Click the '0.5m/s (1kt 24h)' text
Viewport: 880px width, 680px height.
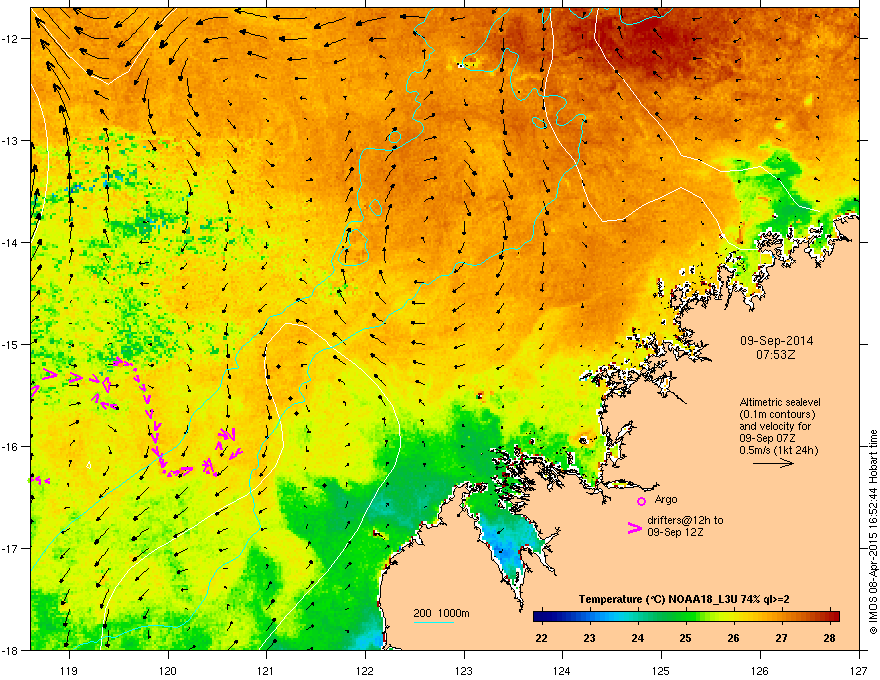(778, 450)
